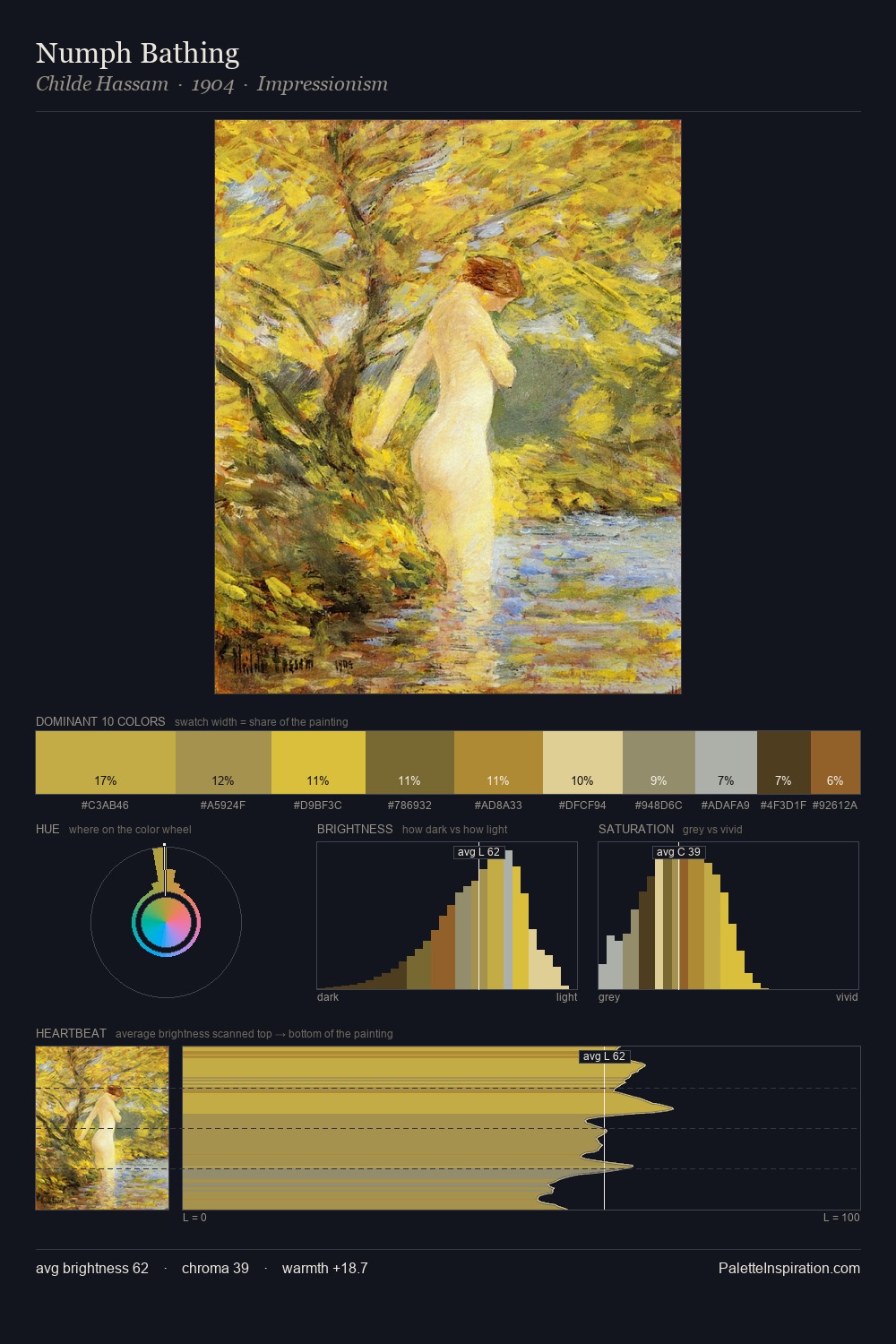Screen dimensions: 896x1344
Task: Click 'chroma 39' in the footer
Action: tap(215, 1268)
